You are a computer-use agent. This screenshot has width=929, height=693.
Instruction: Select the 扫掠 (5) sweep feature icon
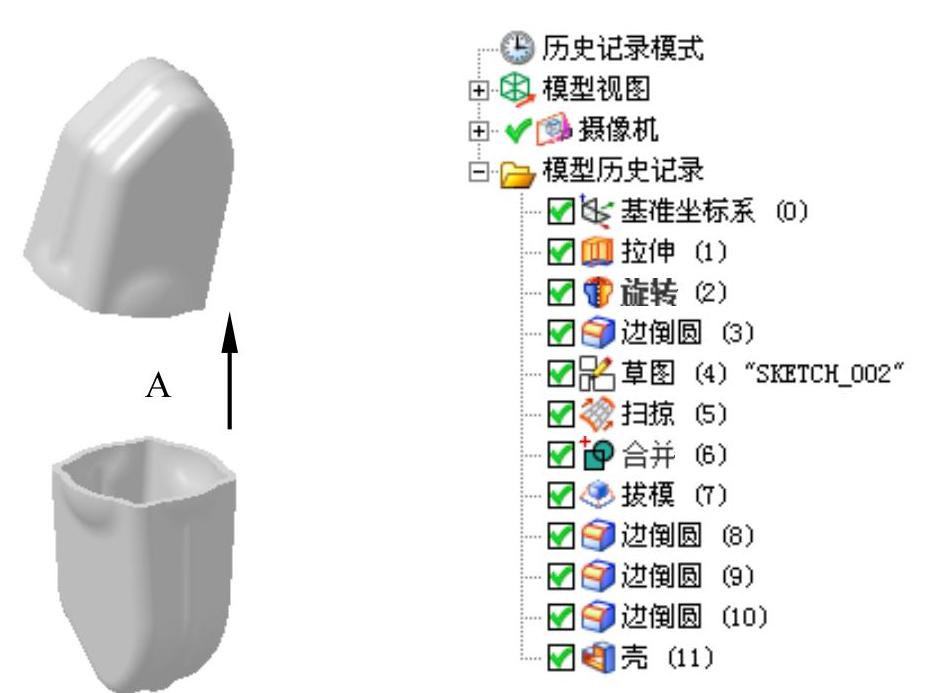(596, 414)
